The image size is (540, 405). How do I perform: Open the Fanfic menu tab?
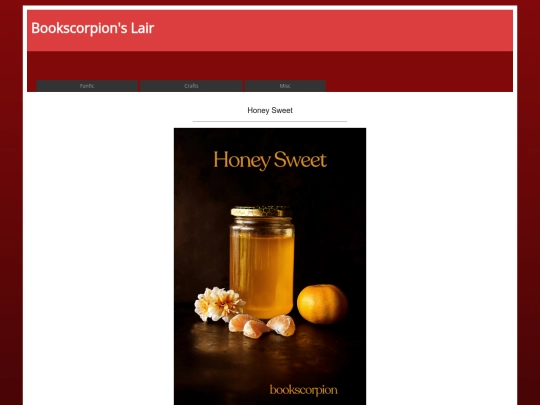(87, 86)
